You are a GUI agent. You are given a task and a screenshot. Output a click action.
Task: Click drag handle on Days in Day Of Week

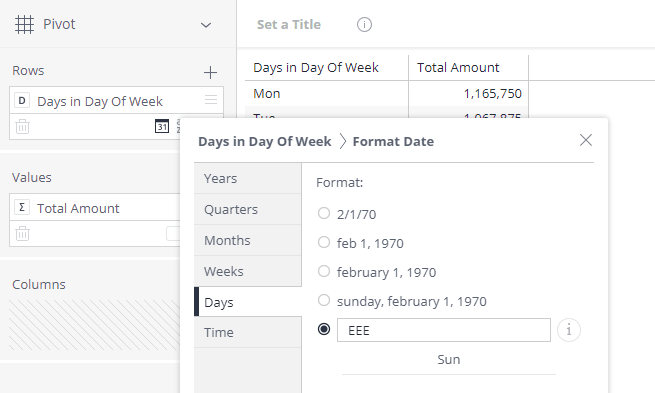[211, 100]
